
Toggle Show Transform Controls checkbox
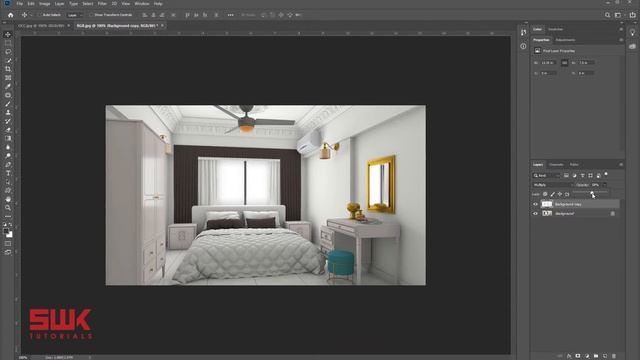[x=91, y=15]
